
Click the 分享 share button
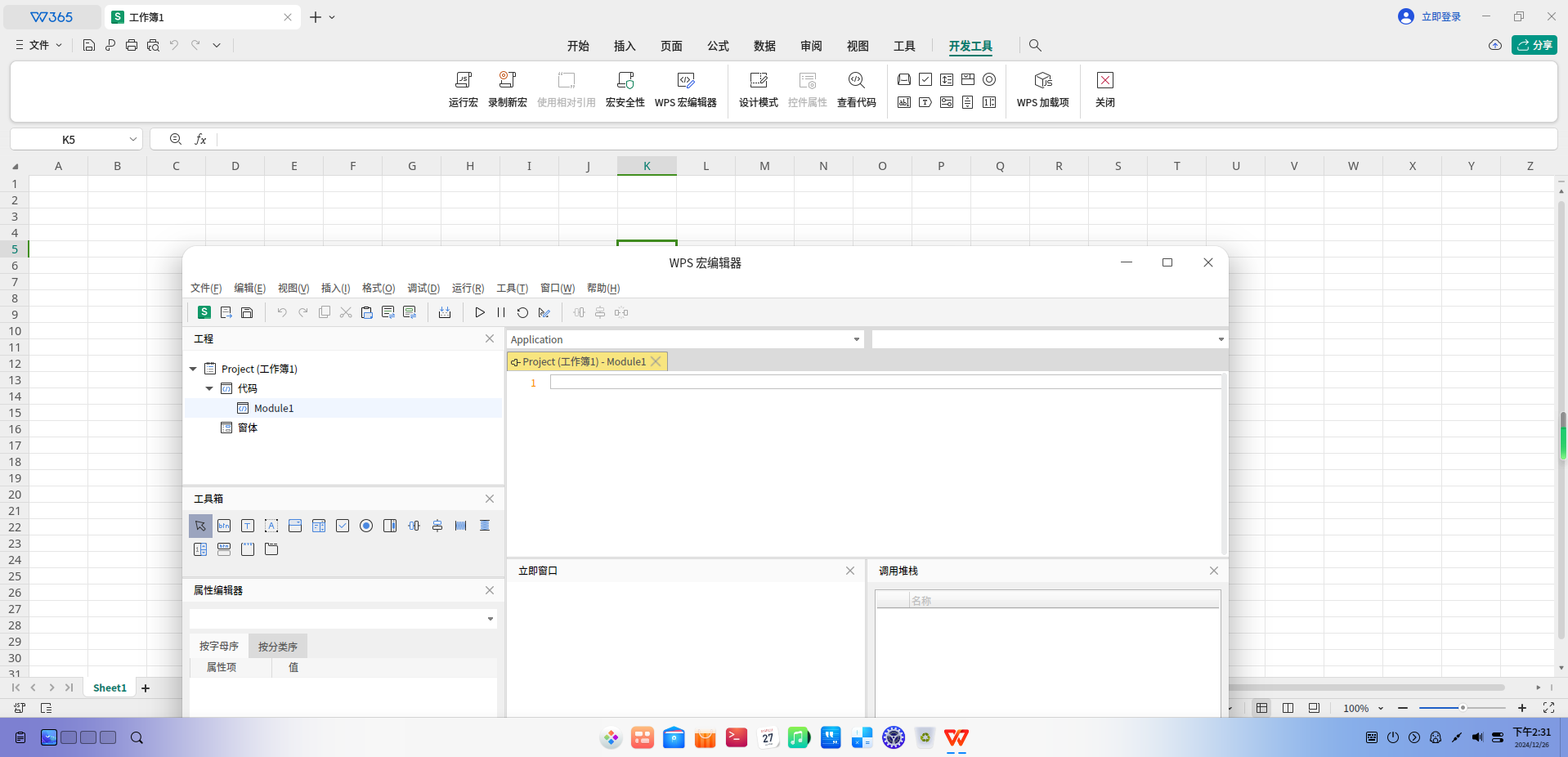[x=1534, y=45]
